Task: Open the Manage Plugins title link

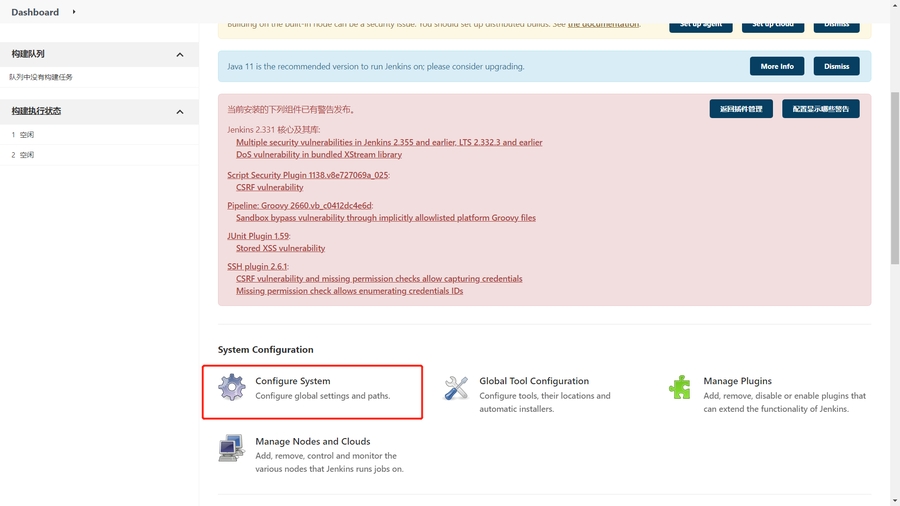Action: pyautogui.click(x=737, y=381)
